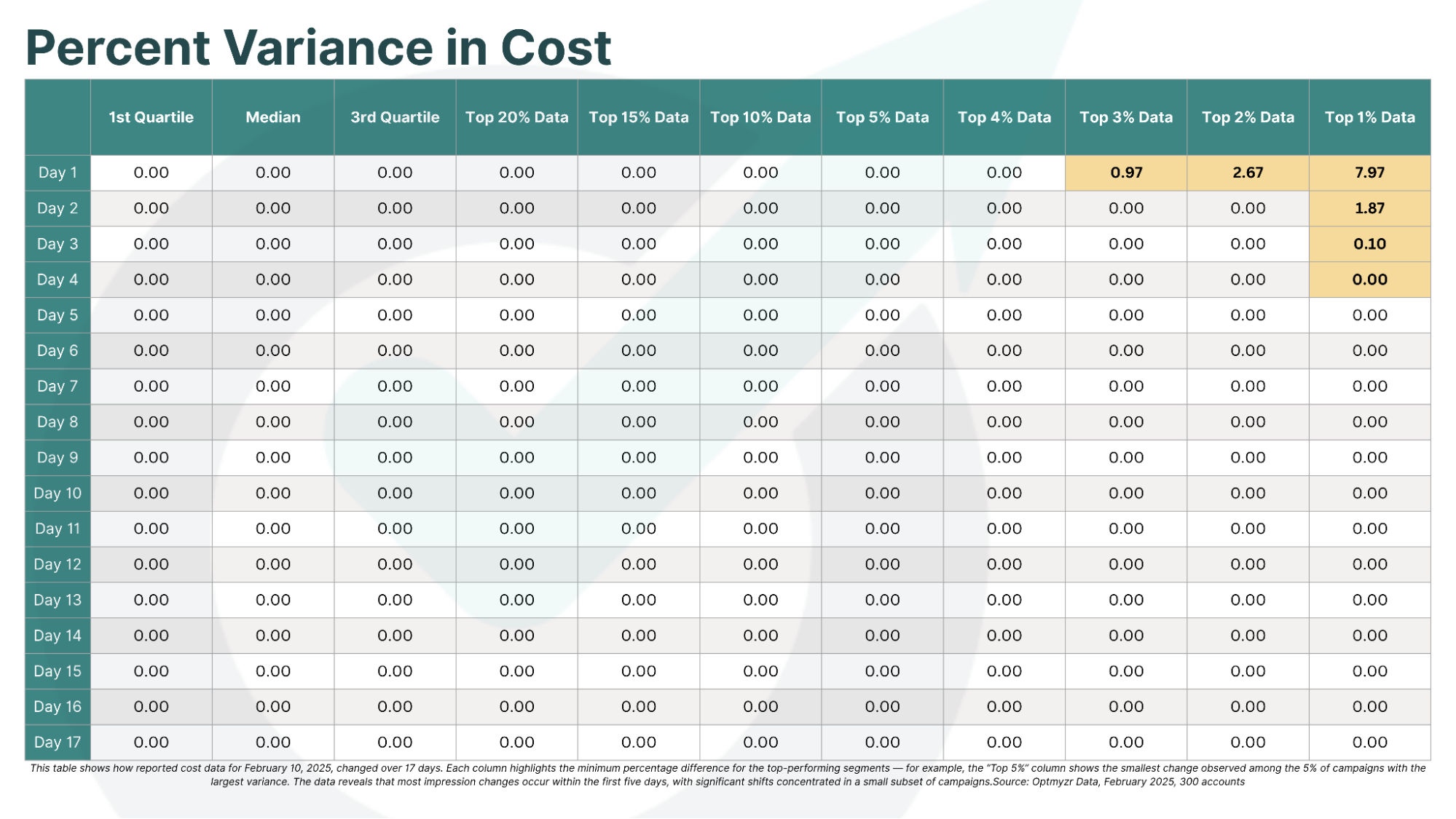Click the "Day 4" row label
This screenshot has height=819, width=1456.
pyautogui.click(x=58, y=280)
